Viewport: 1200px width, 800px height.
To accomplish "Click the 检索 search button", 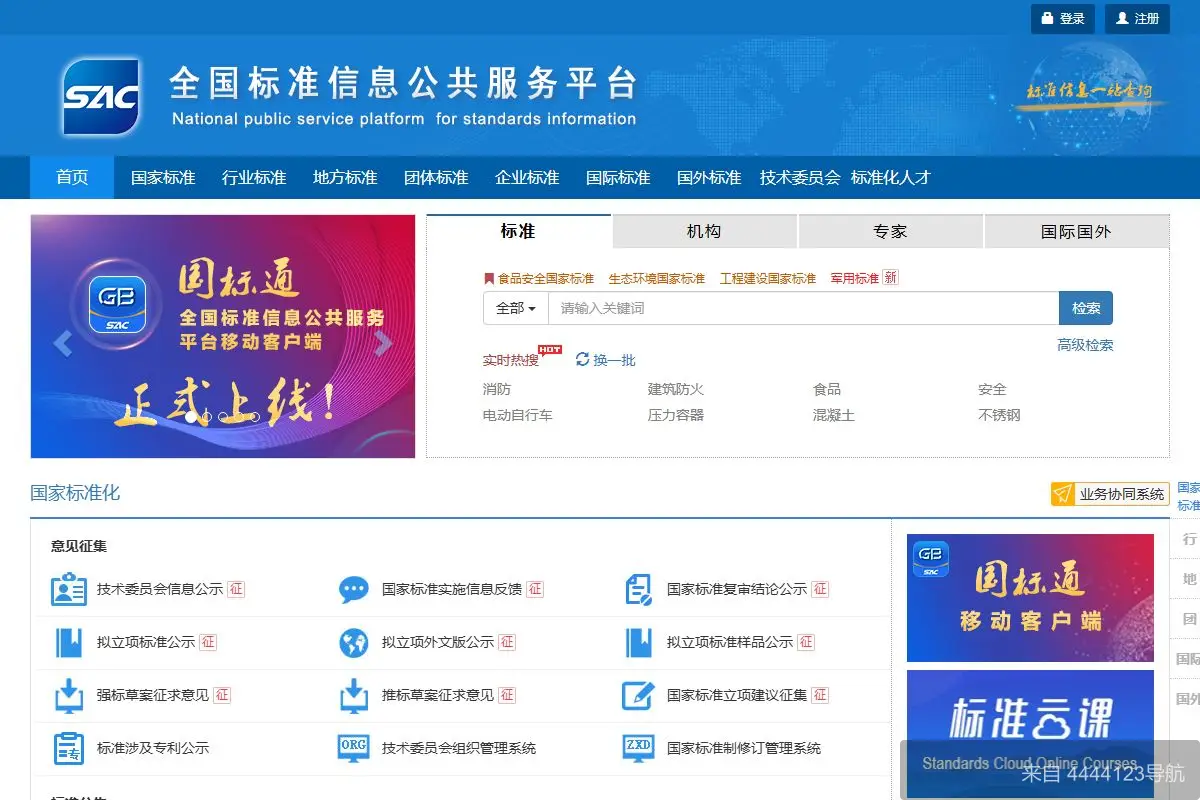I will (1086, 308).
